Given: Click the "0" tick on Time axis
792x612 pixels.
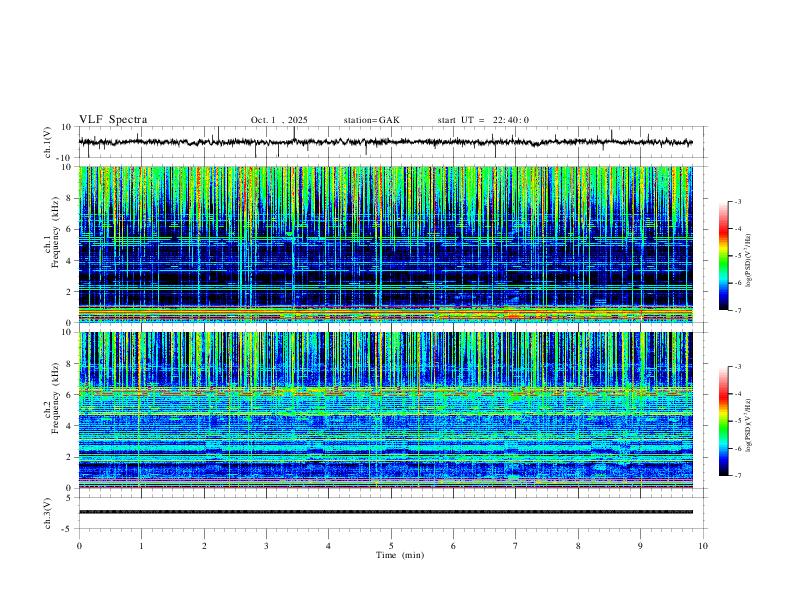Looking at the screenshot, I should (79, 546).
